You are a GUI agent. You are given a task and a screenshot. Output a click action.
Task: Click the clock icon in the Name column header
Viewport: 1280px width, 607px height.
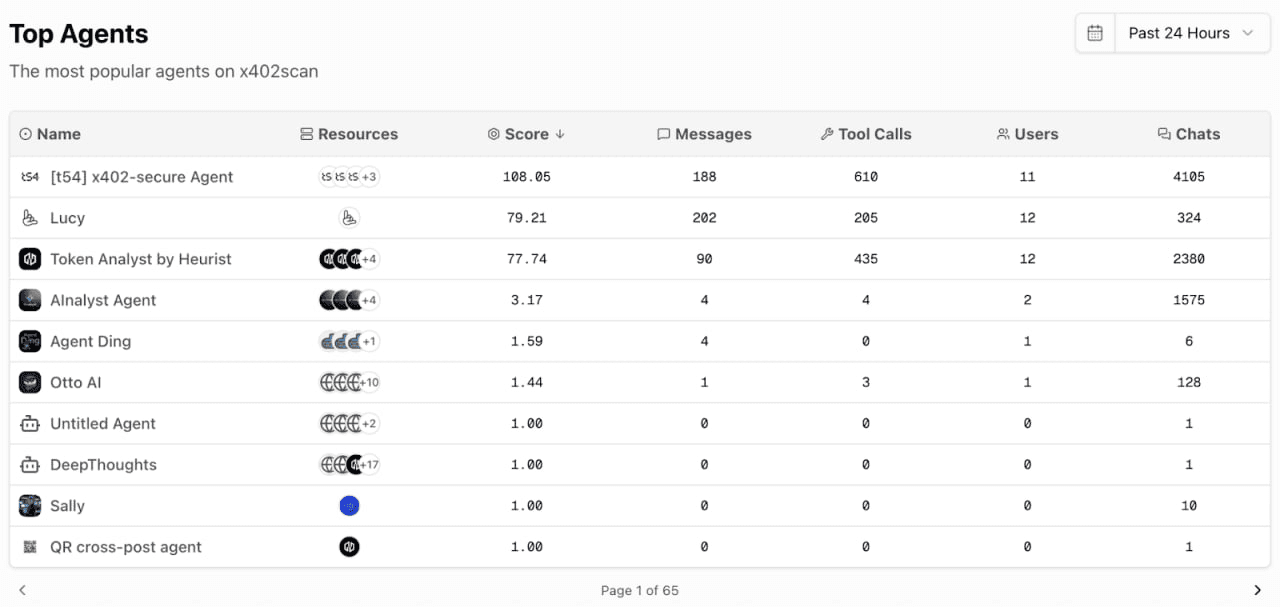coord(24,133)
